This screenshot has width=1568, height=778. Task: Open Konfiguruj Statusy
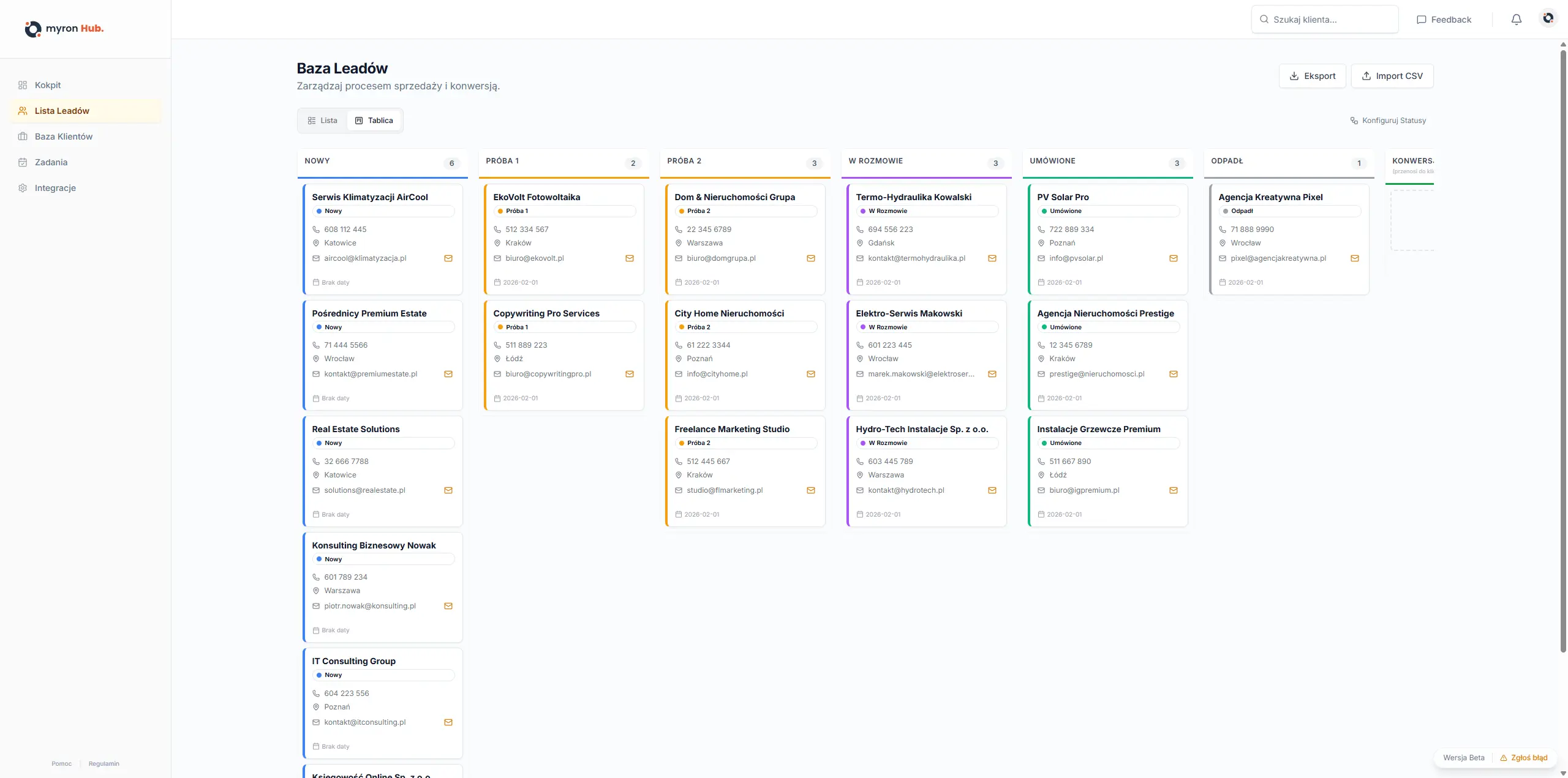point(1388,120)
